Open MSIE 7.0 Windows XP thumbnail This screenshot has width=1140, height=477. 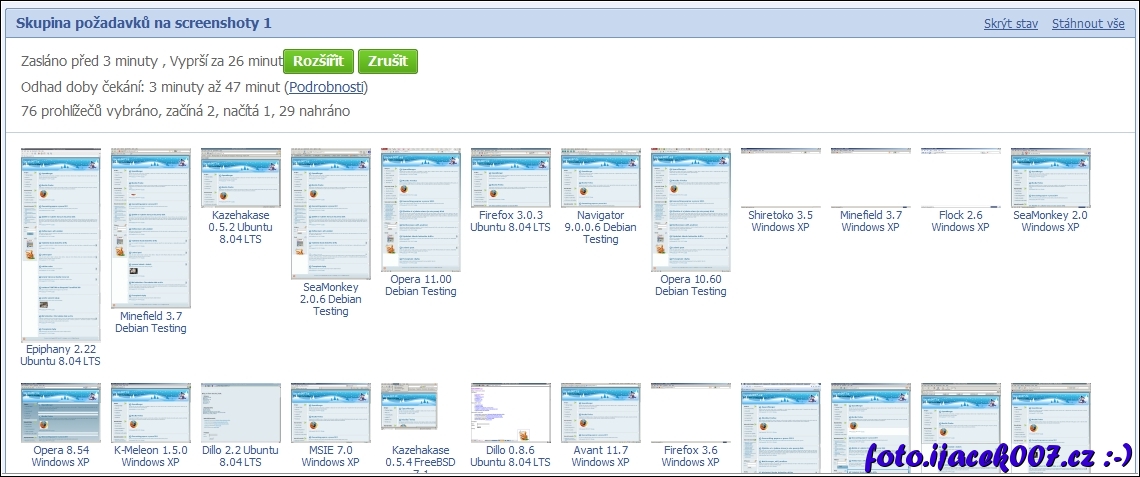[x=330, y=412]
